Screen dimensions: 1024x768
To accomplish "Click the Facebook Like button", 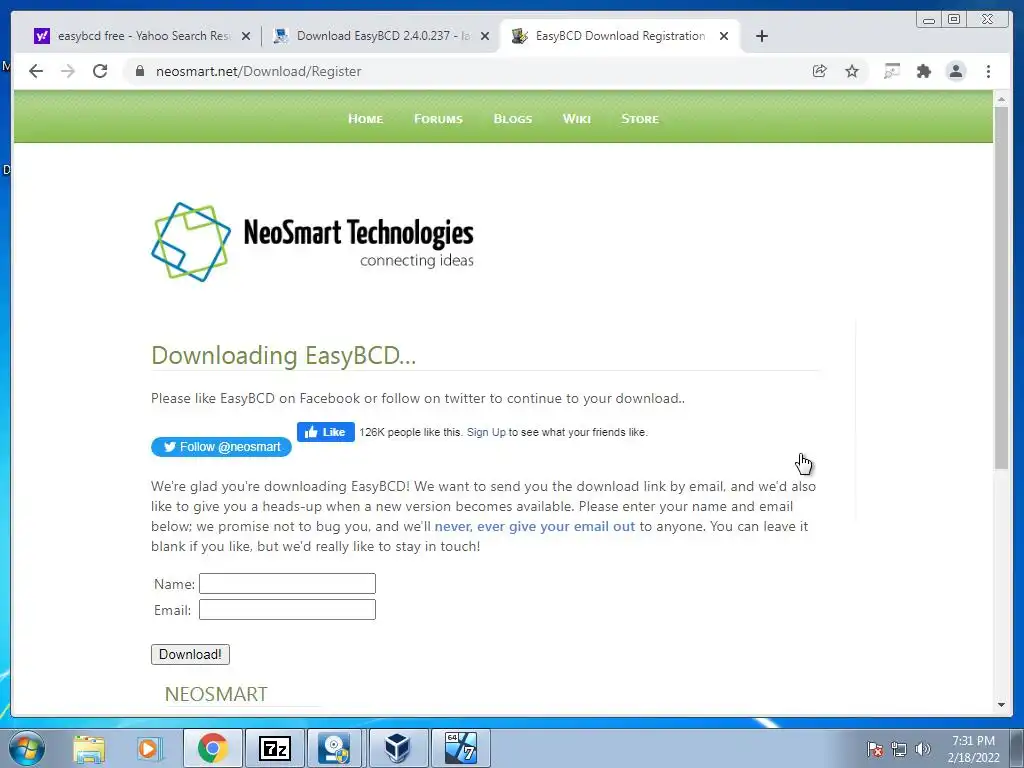I will [326, 432].
